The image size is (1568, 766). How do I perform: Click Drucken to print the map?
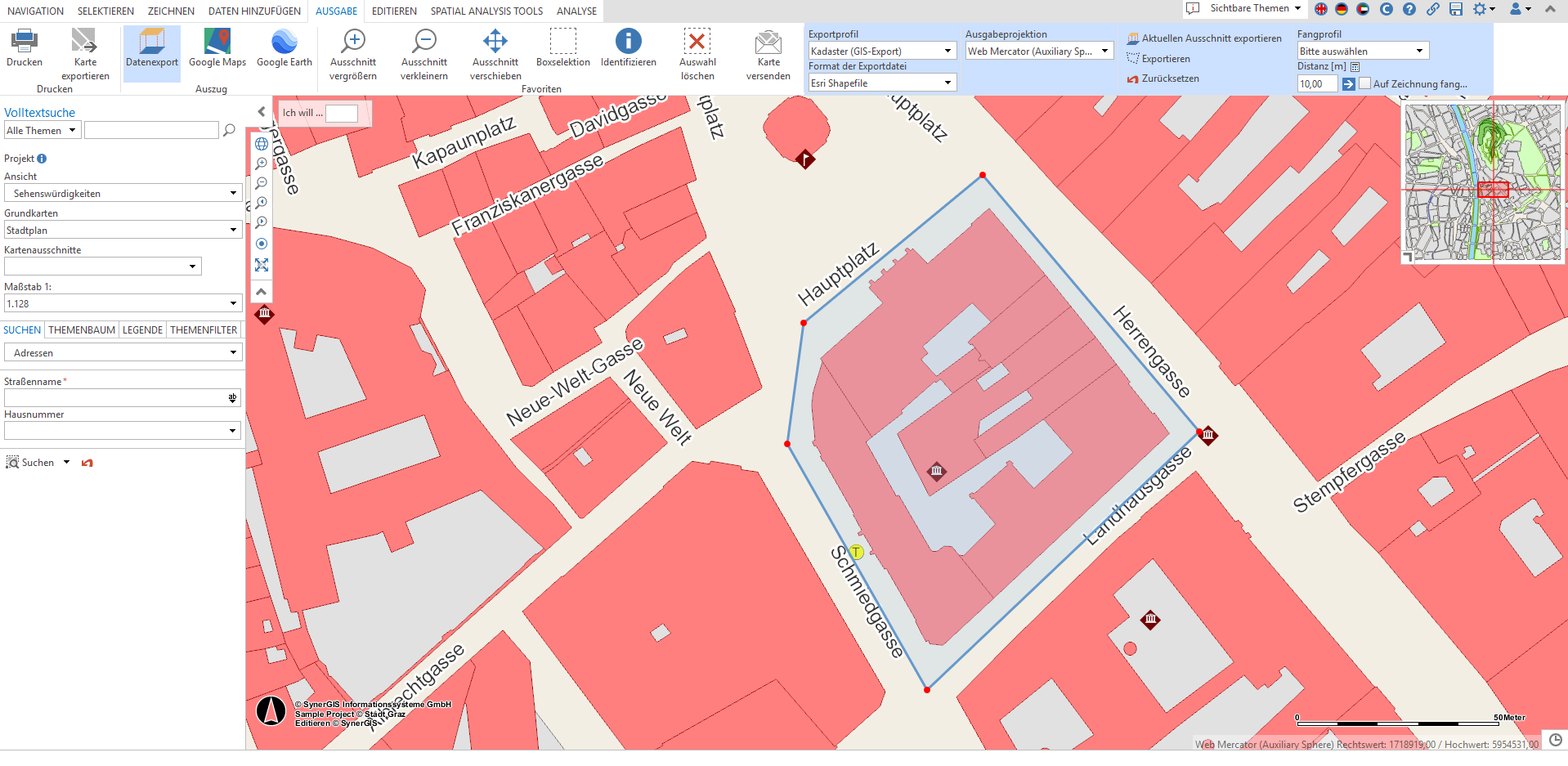click(x=24, y=49)
